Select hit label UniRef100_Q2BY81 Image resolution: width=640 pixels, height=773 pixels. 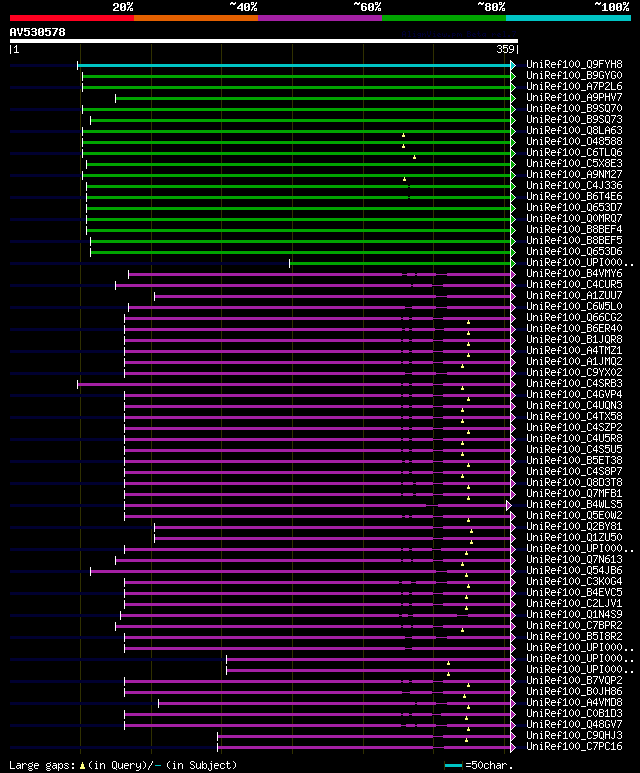click(x=574, y=527)
